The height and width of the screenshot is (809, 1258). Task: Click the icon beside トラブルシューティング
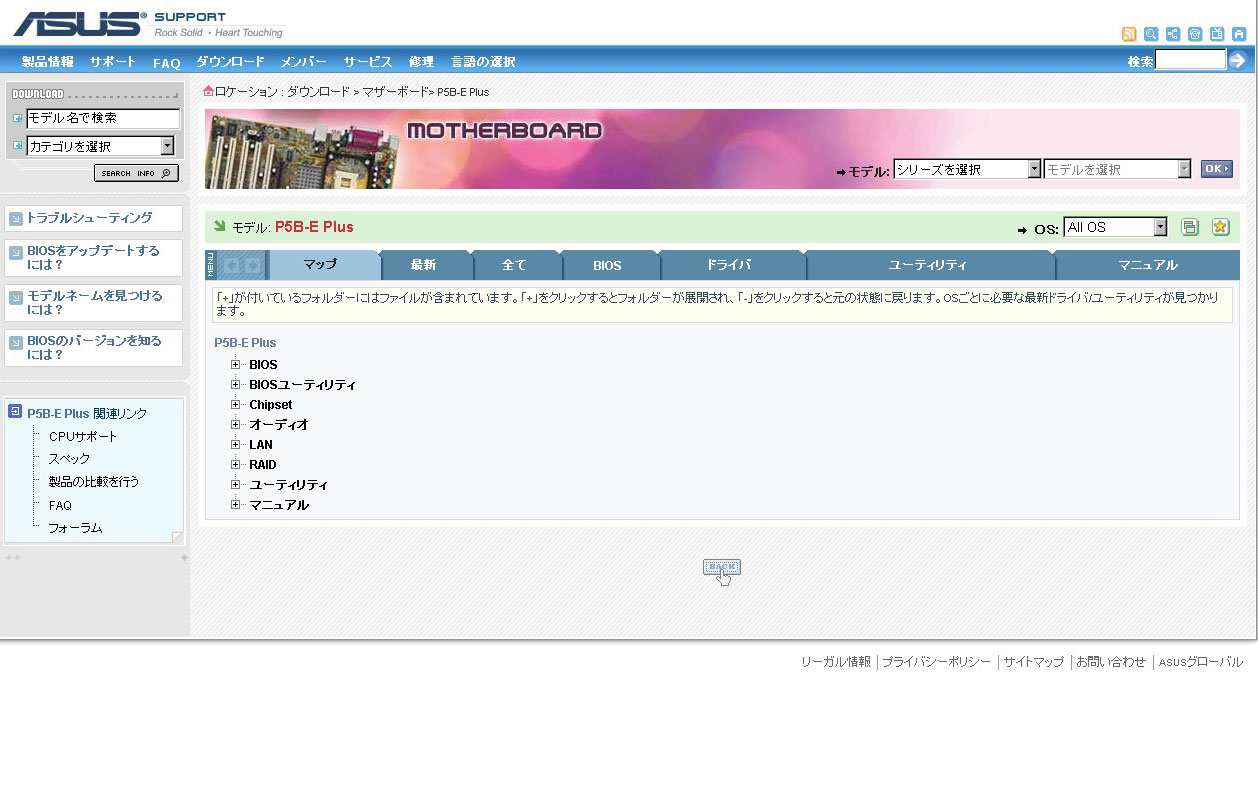point(16,218)
